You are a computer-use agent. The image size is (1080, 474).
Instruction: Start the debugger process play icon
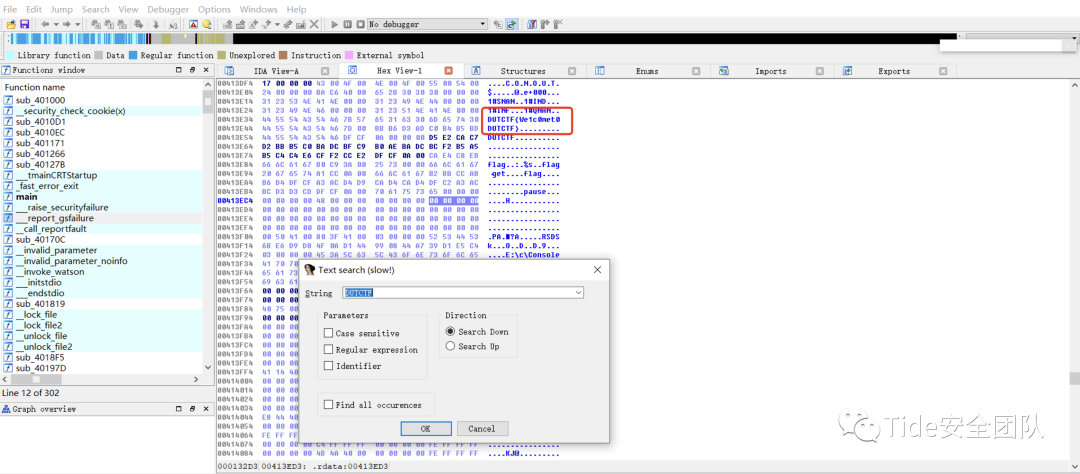coord(335,23)
